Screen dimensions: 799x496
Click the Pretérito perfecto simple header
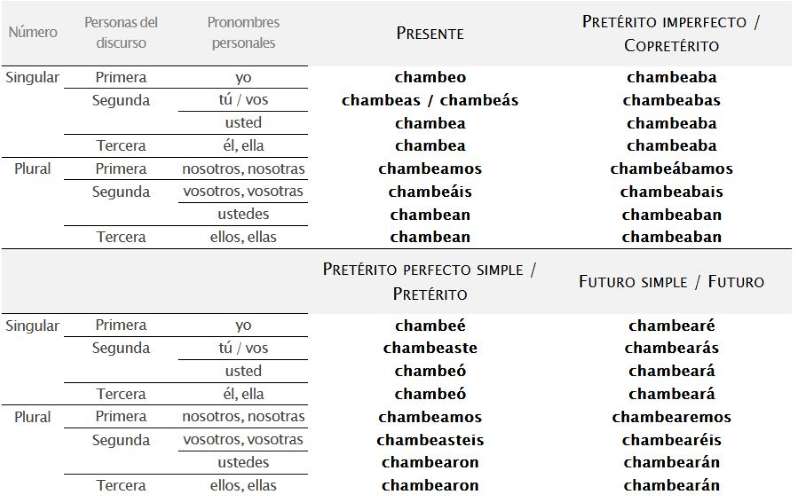(430, 282)
